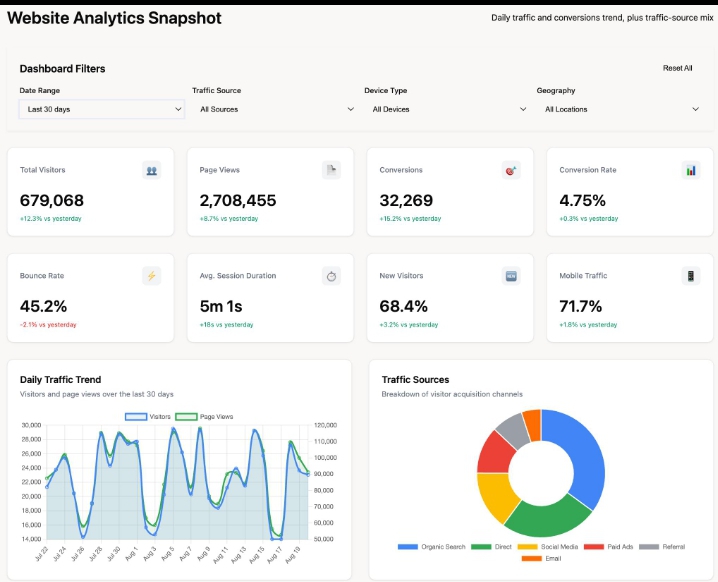Click the Avg. Session Duration stopwatch icon
Screen dimensions: 718x582
pos(331,276)
